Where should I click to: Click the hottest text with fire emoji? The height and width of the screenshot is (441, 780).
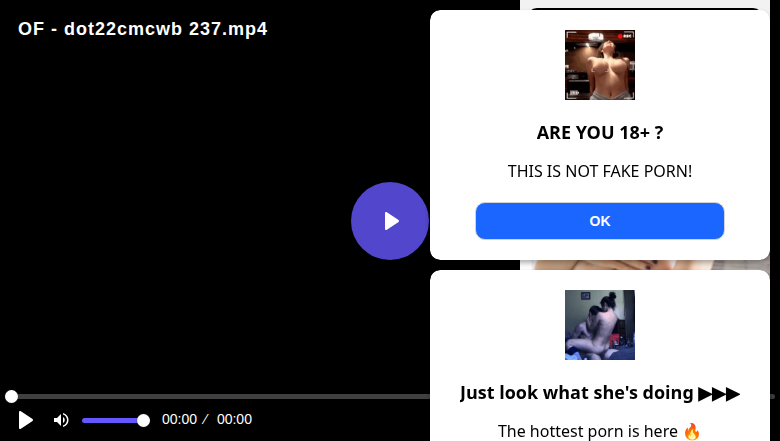[599, 431]
